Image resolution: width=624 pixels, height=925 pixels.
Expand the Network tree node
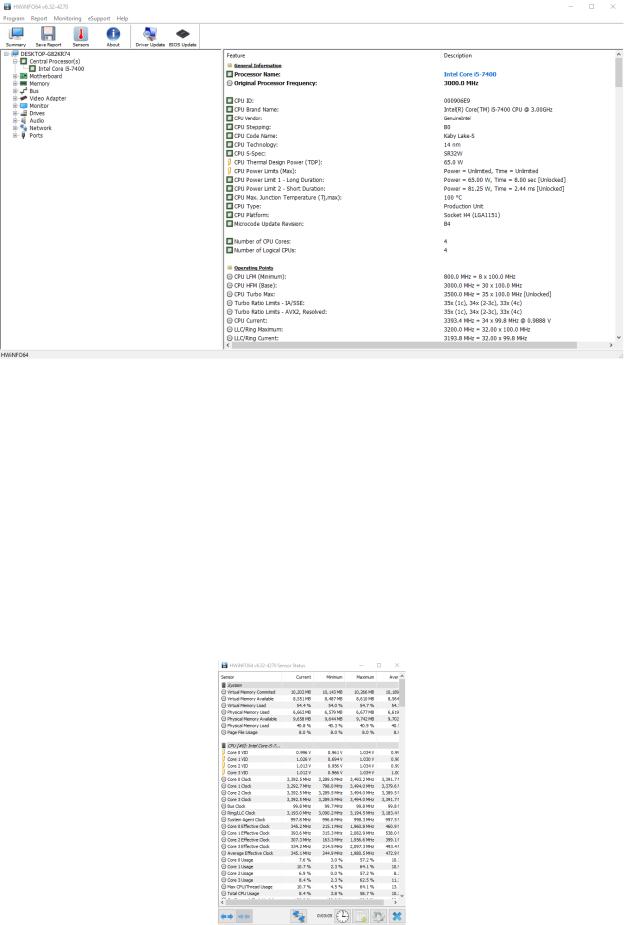point(15,128)
